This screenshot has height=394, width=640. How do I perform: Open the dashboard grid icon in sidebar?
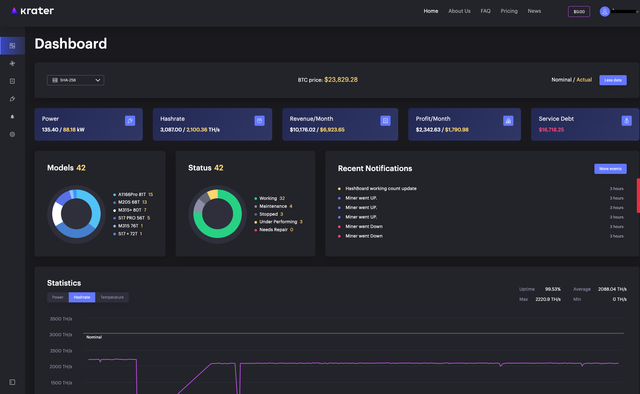(12, 46)
